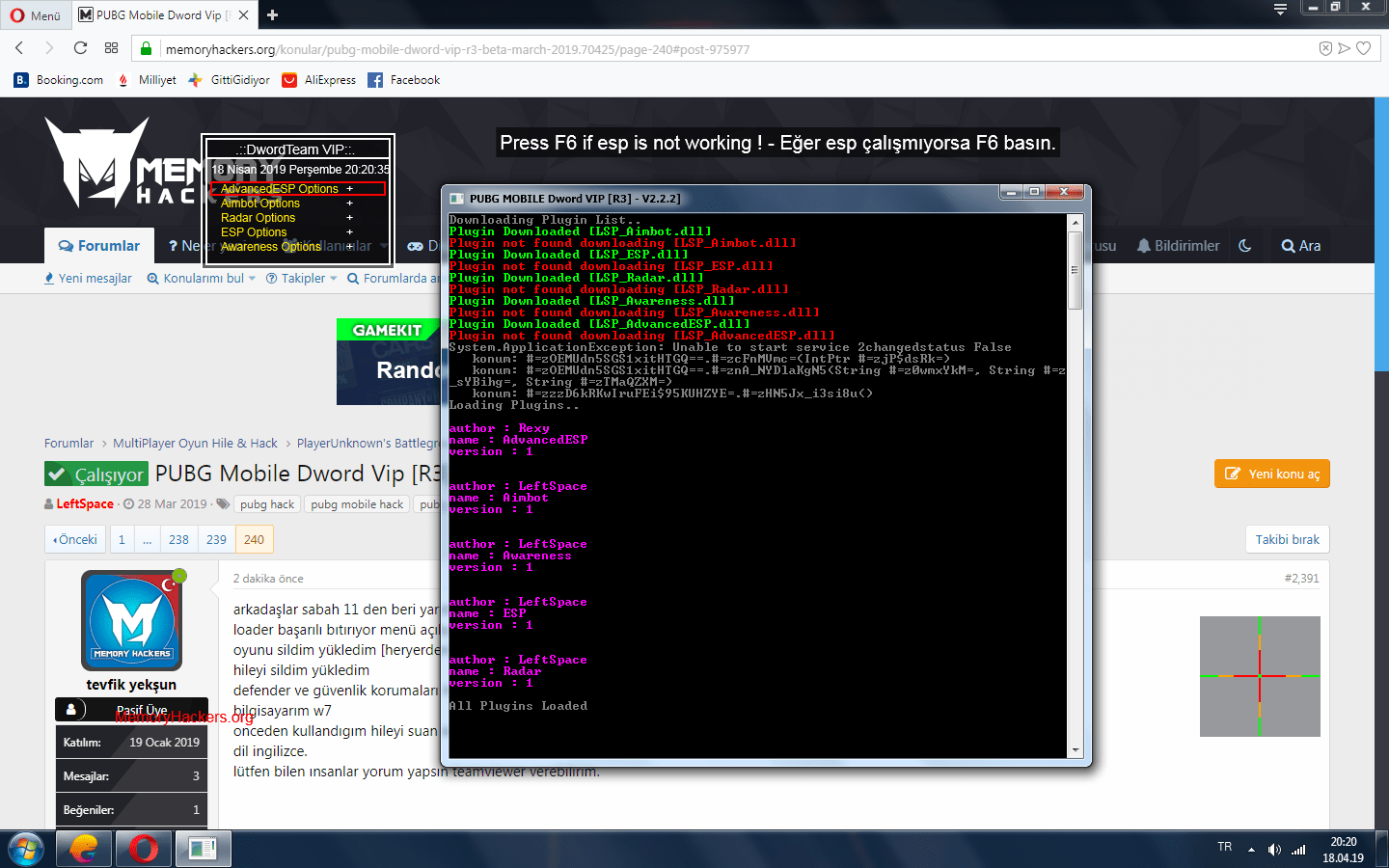Open the Ara search
Screen dimensions: 1389x868
pos(1300,246)
